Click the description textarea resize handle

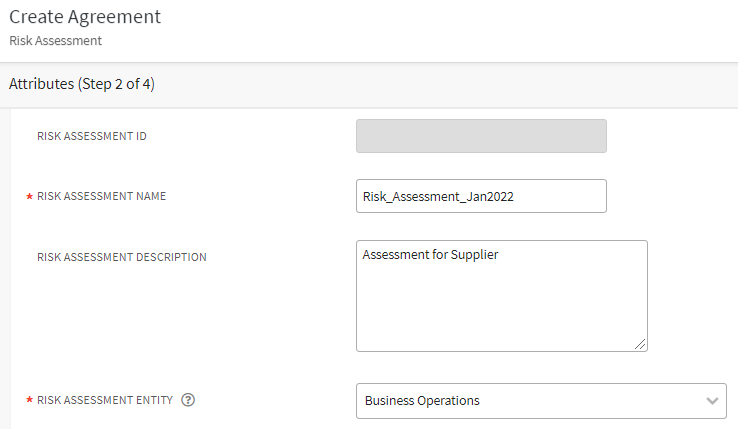641,345
